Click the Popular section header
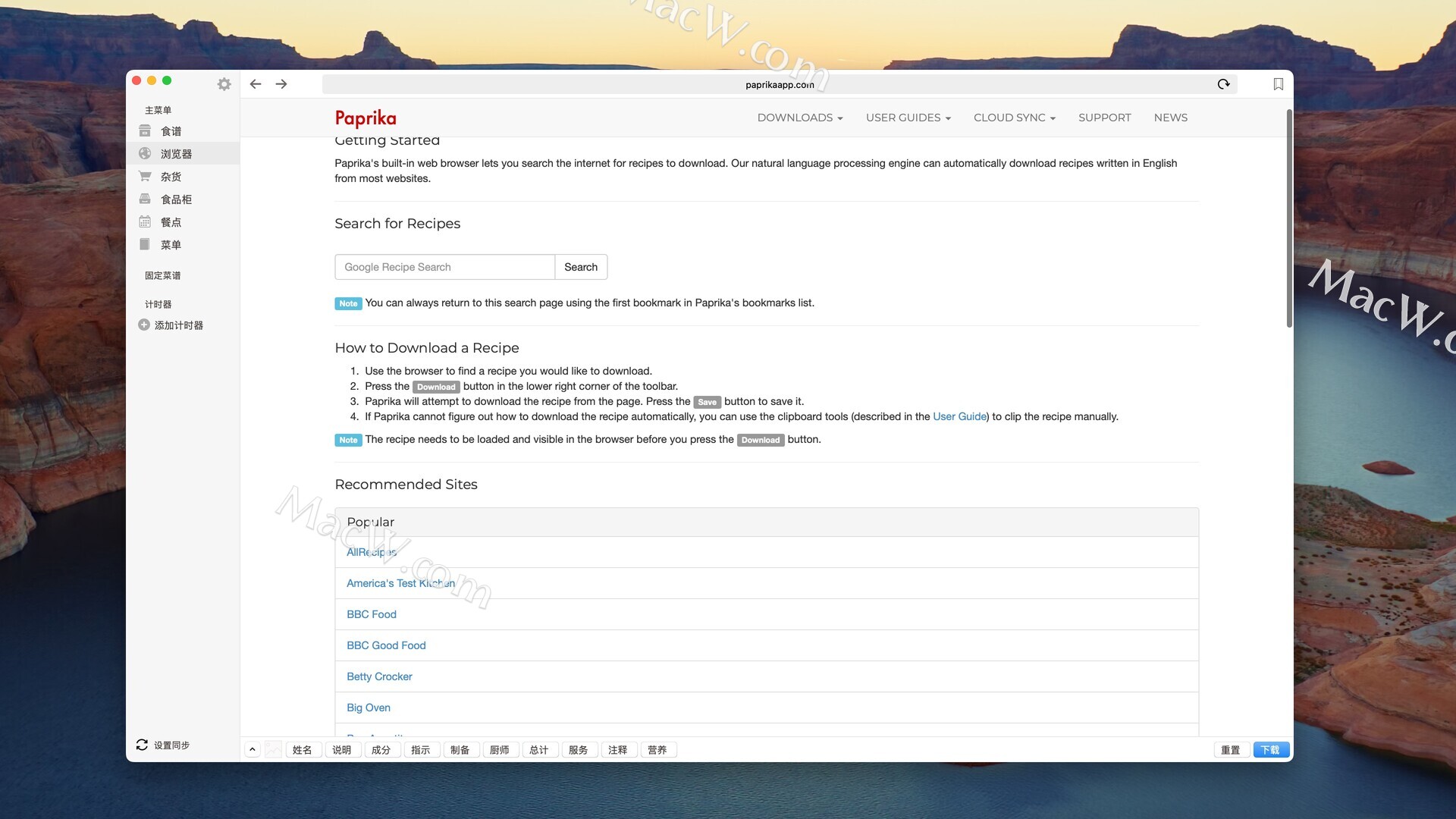This screenshot has width=1456, height=819. coord(767,522)
